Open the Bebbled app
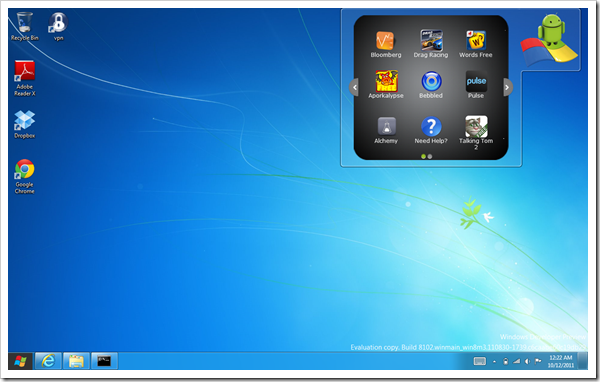Image resolution: width=600 pixels, height=382 pixels. [x=431, y=85]
